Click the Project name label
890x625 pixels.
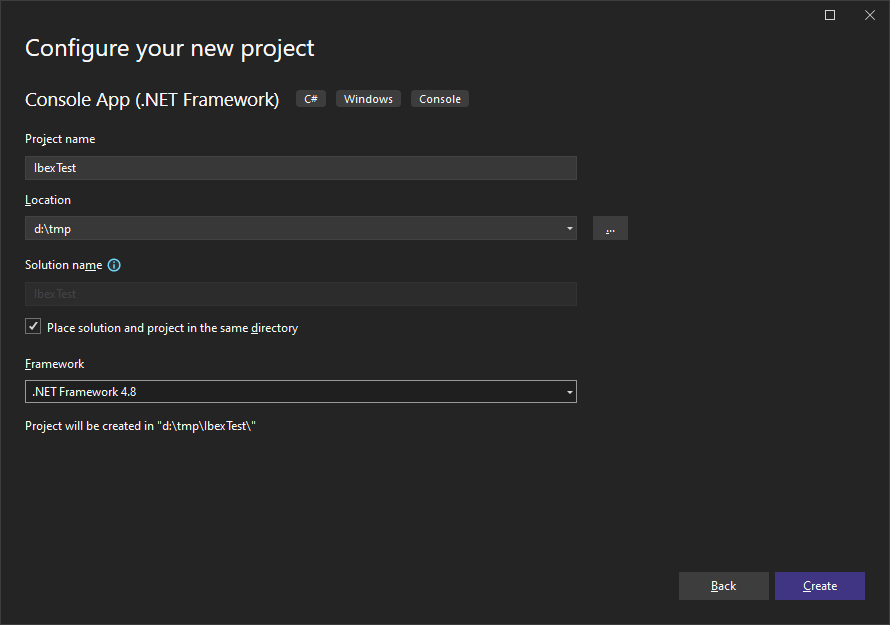(x=60, y=139)
